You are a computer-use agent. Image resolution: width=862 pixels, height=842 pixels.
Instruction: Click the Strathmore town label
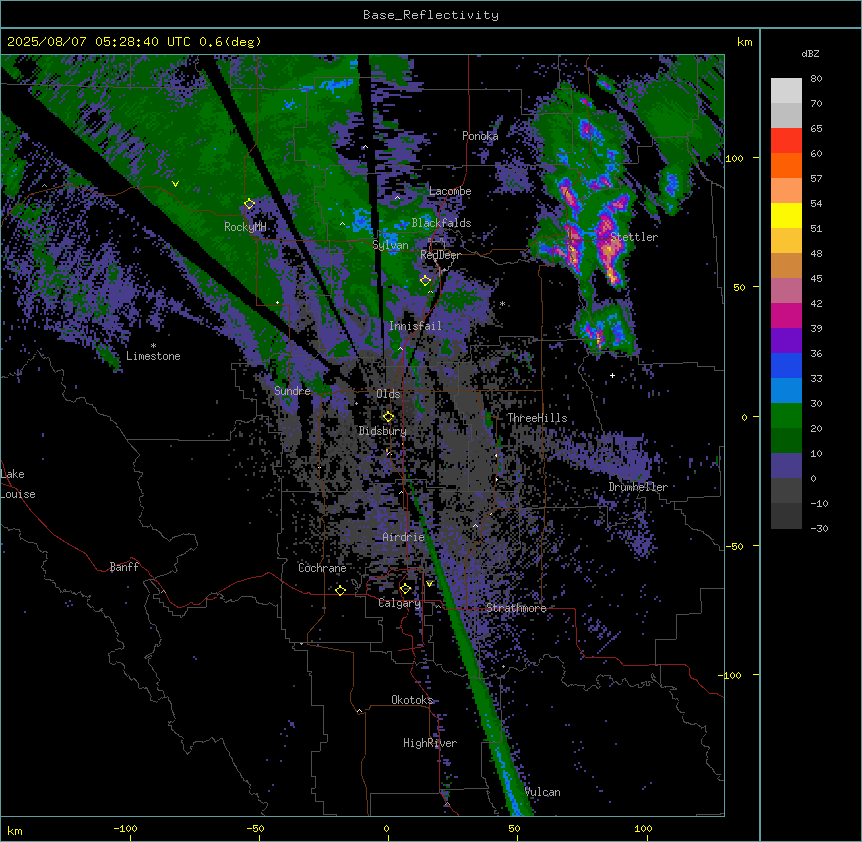tap(516, 608)
